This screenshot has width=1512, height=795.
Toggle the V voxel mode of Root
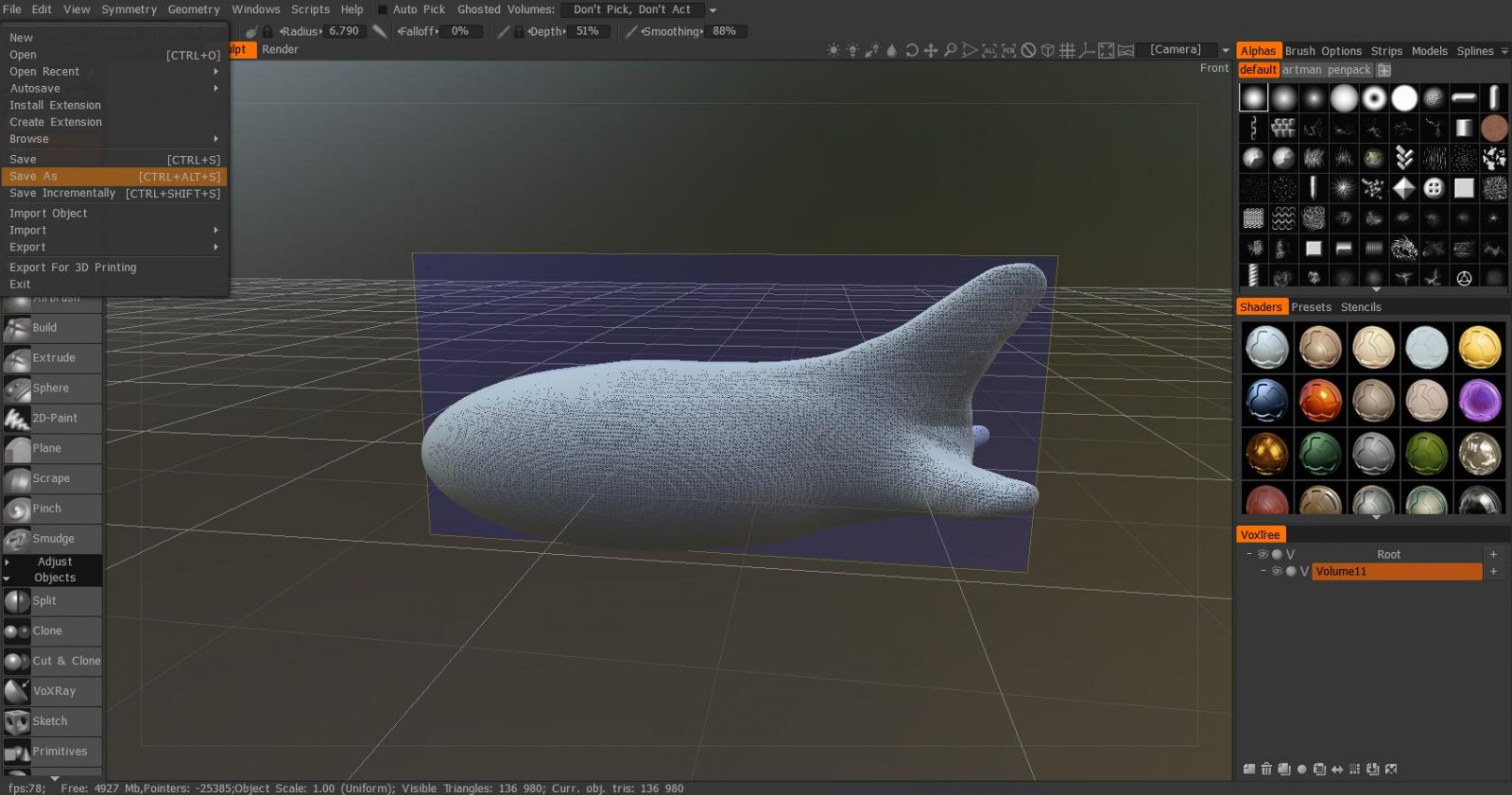[x=1290, y=555]
